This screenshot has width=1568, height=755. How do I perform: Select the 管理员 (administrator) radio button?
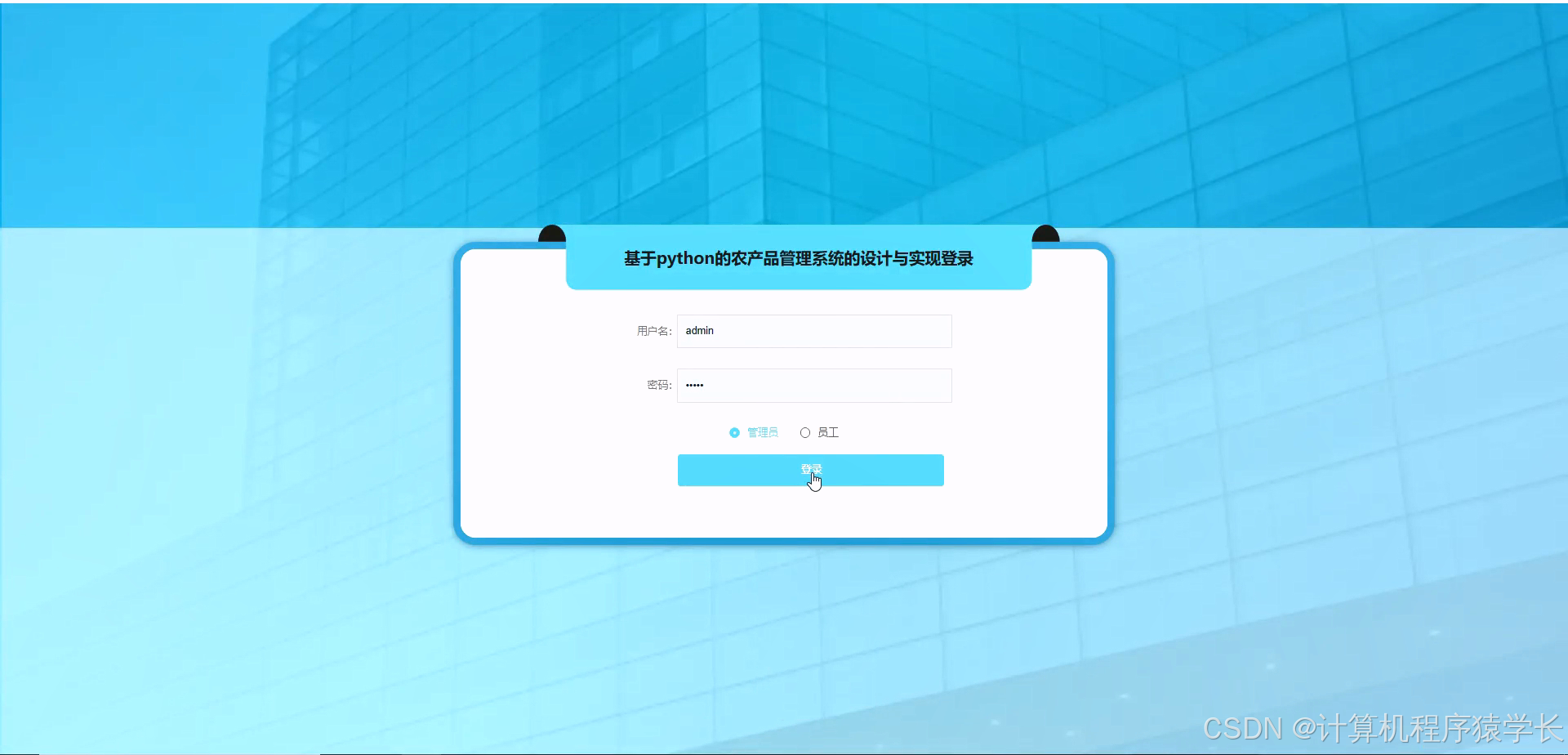click(733, 432)
